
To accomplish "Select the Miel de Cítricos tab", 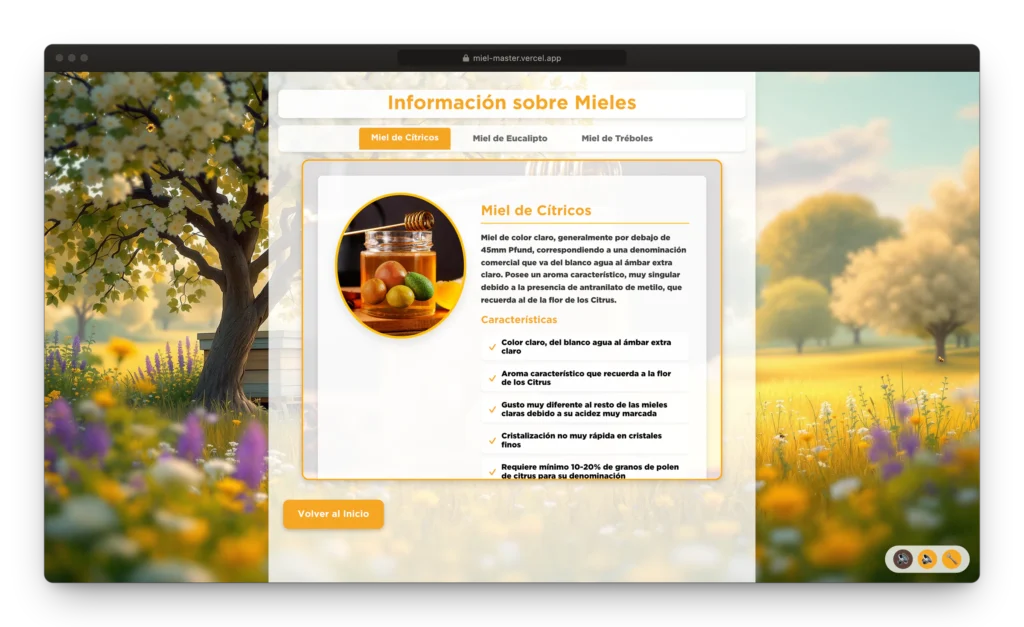I will [404, 138].
